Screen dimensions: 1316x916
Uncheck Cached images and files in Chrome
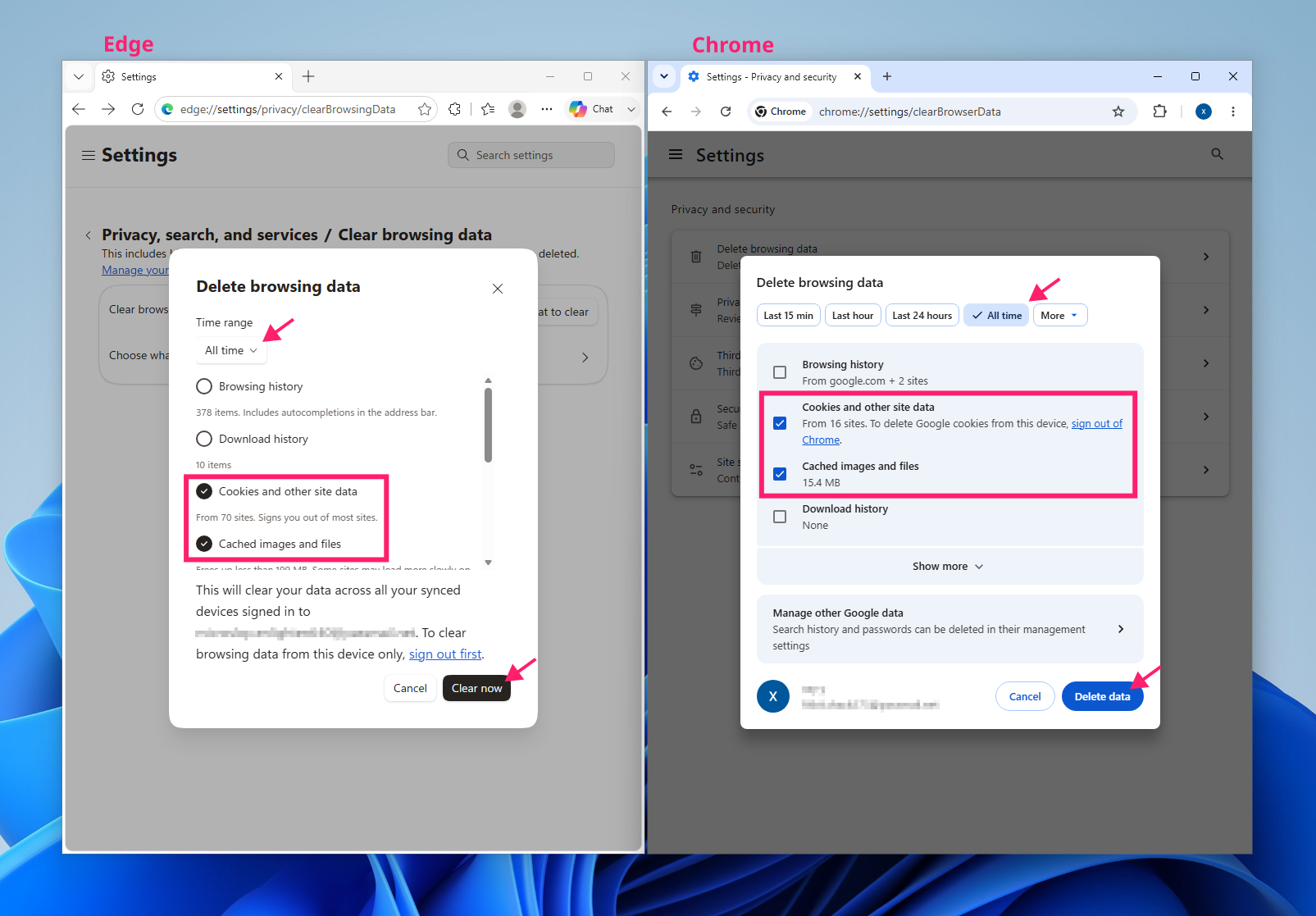tap(780, 474)
